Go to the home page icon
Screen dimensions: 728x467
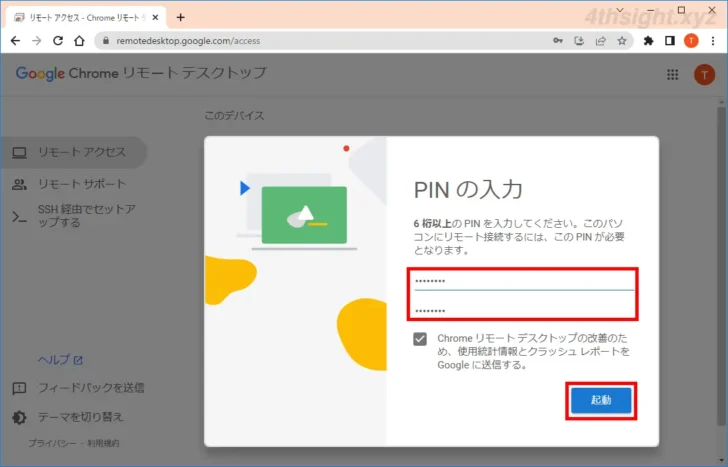pos(79,41)
